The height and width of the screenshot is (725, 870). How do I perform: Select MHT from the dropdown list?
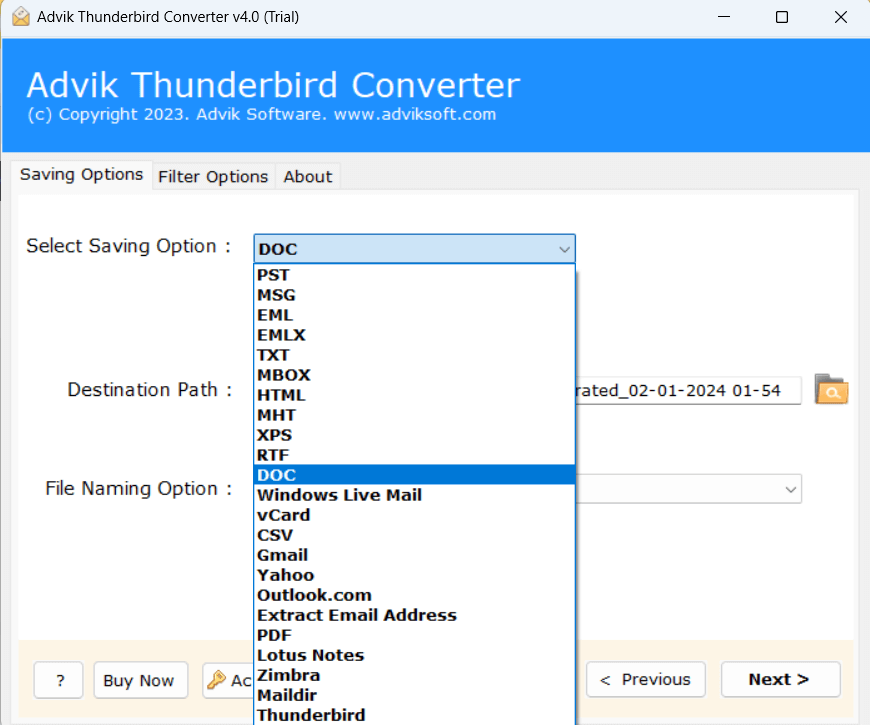click(x=414, y=415)
